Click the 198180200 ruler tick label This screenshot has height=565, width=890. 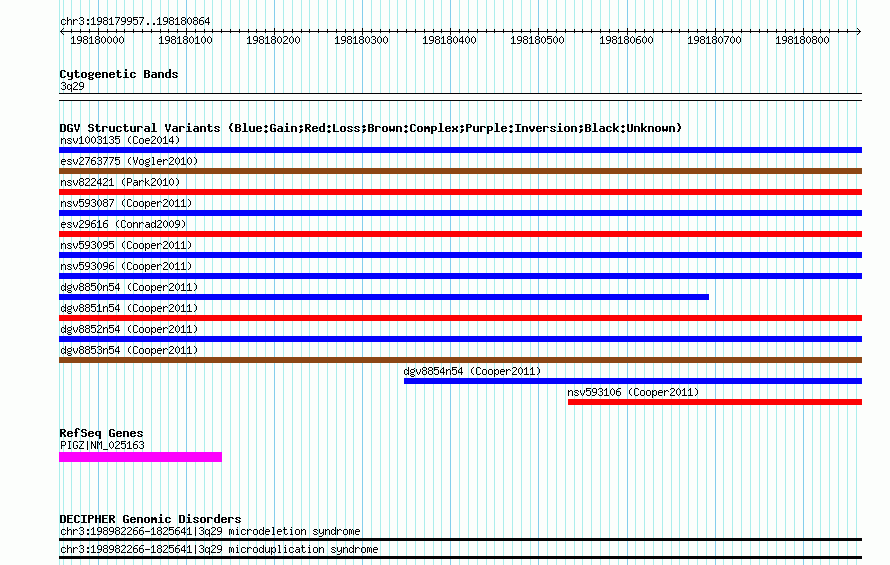click(273, 40)
